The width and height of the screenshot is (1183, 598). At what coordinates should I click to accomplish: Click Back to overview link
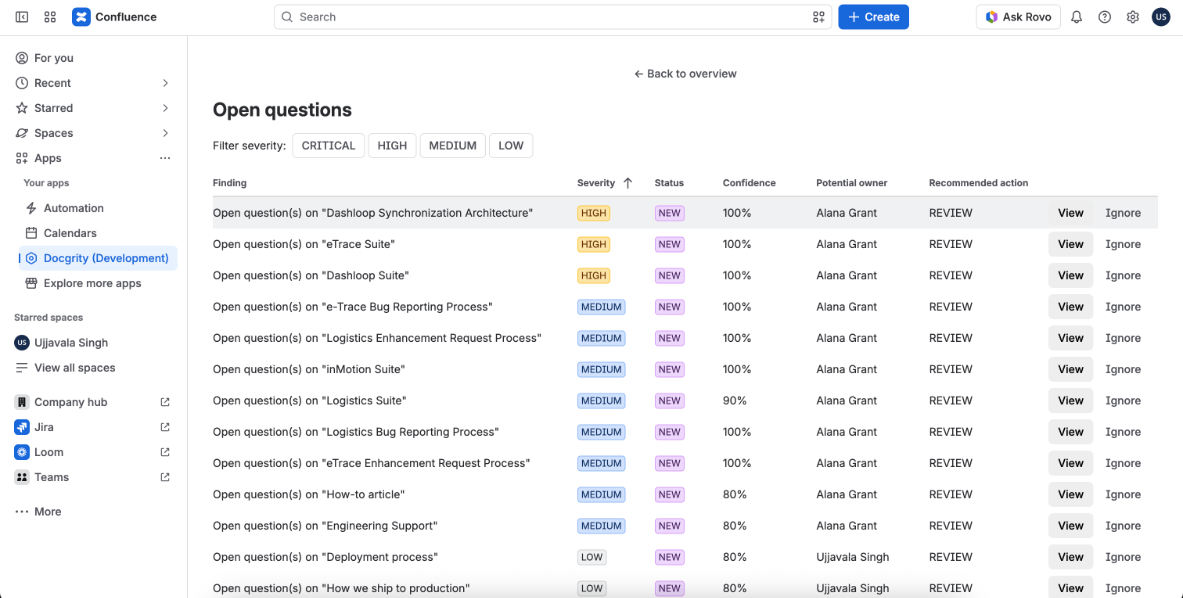click(685, 74)
